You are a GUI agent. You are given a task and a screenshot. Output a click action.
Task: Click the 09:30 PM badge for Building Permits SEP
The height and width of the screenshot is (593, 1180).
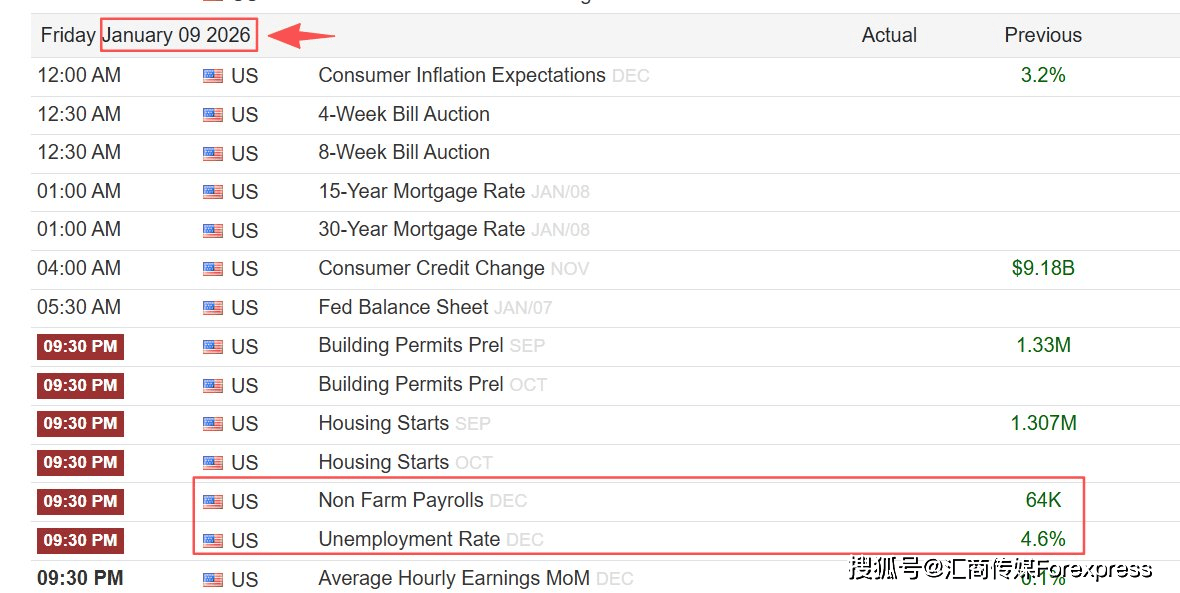pyautogui.click(x=81, y=346)
